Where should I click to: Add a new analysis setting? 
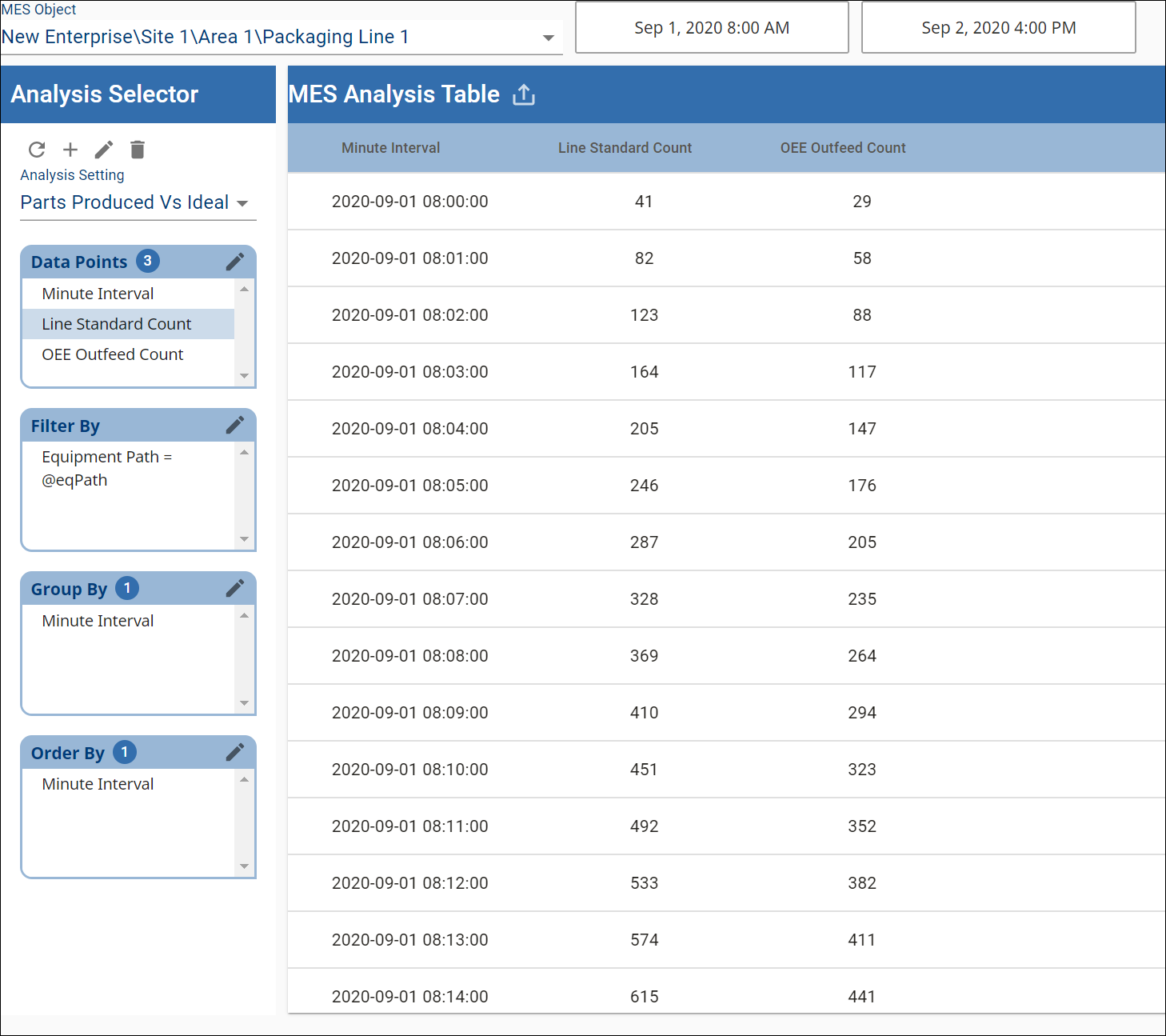point(70,150)
